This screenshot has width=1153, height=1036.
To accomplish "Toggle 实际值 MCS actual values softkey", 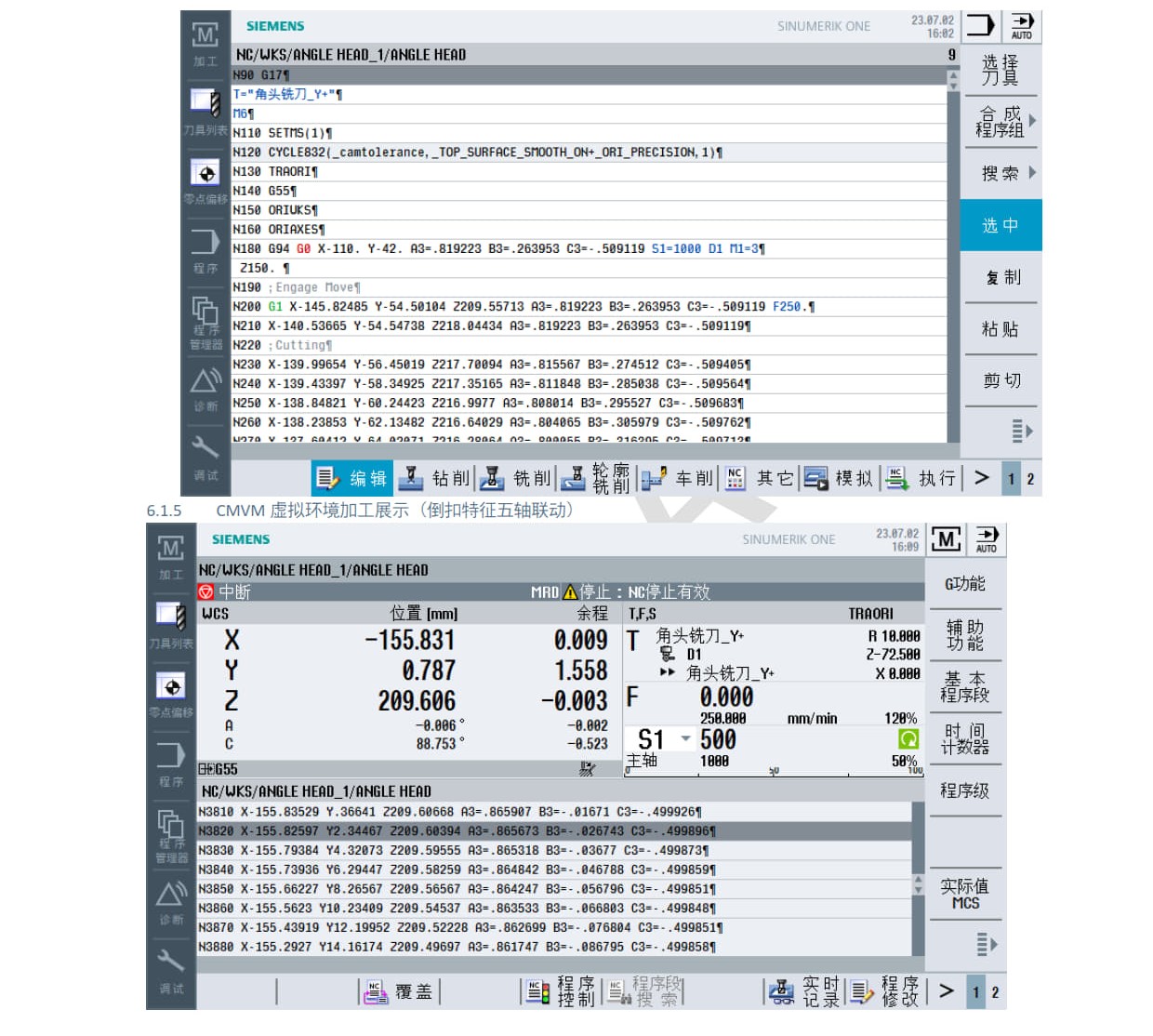I will tap(965, 894).
